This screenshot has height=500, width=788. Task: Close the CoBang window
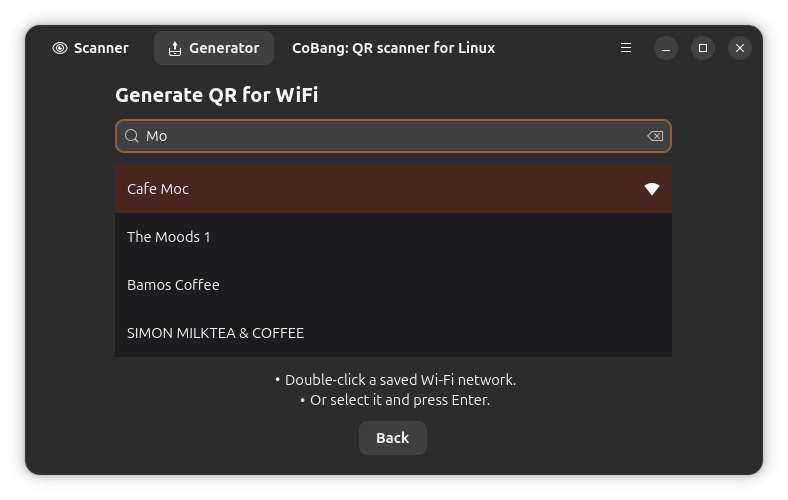(x=740, y=48)
